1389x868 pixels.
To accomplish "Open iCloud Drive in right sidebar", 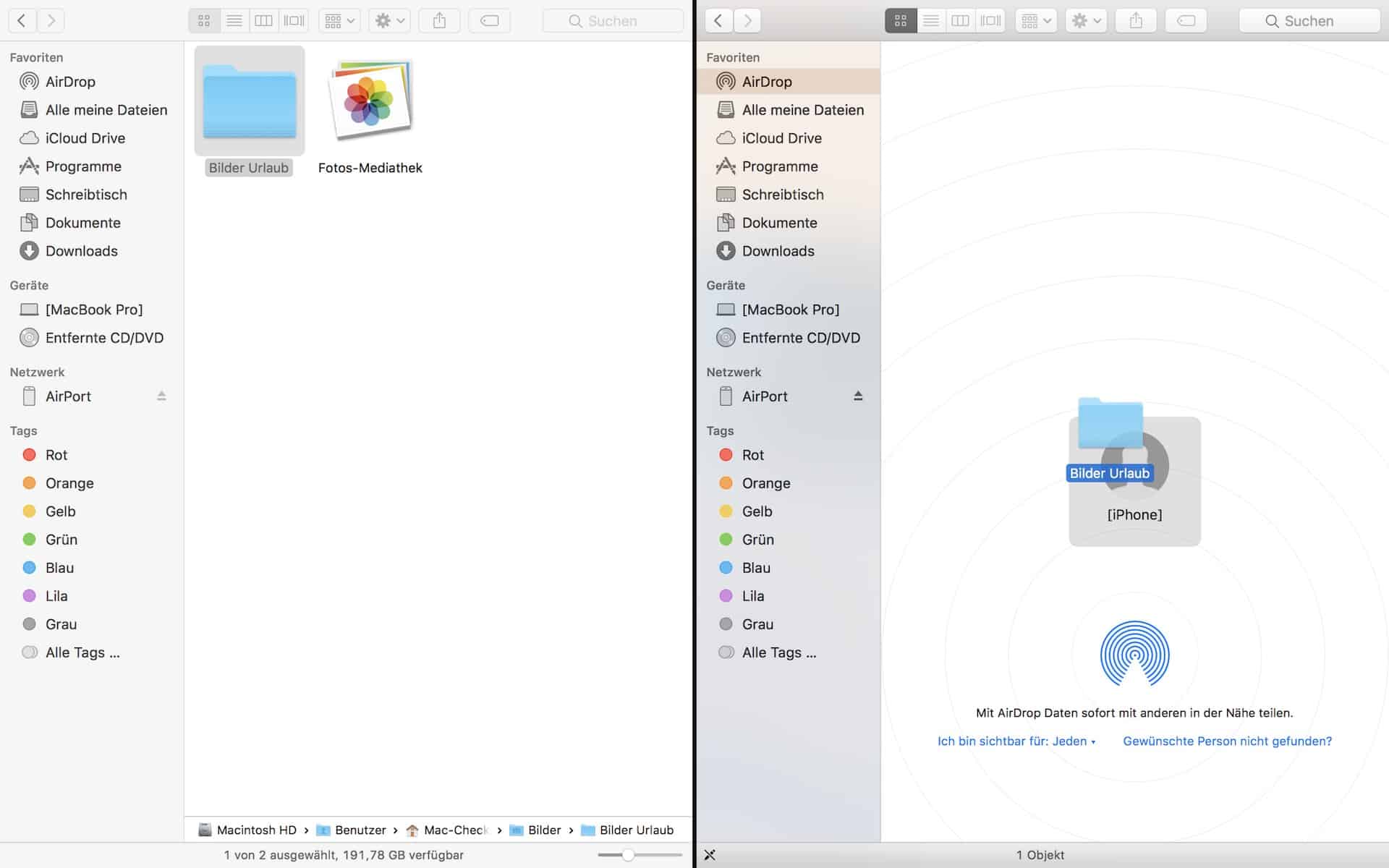I will [789, 138].
